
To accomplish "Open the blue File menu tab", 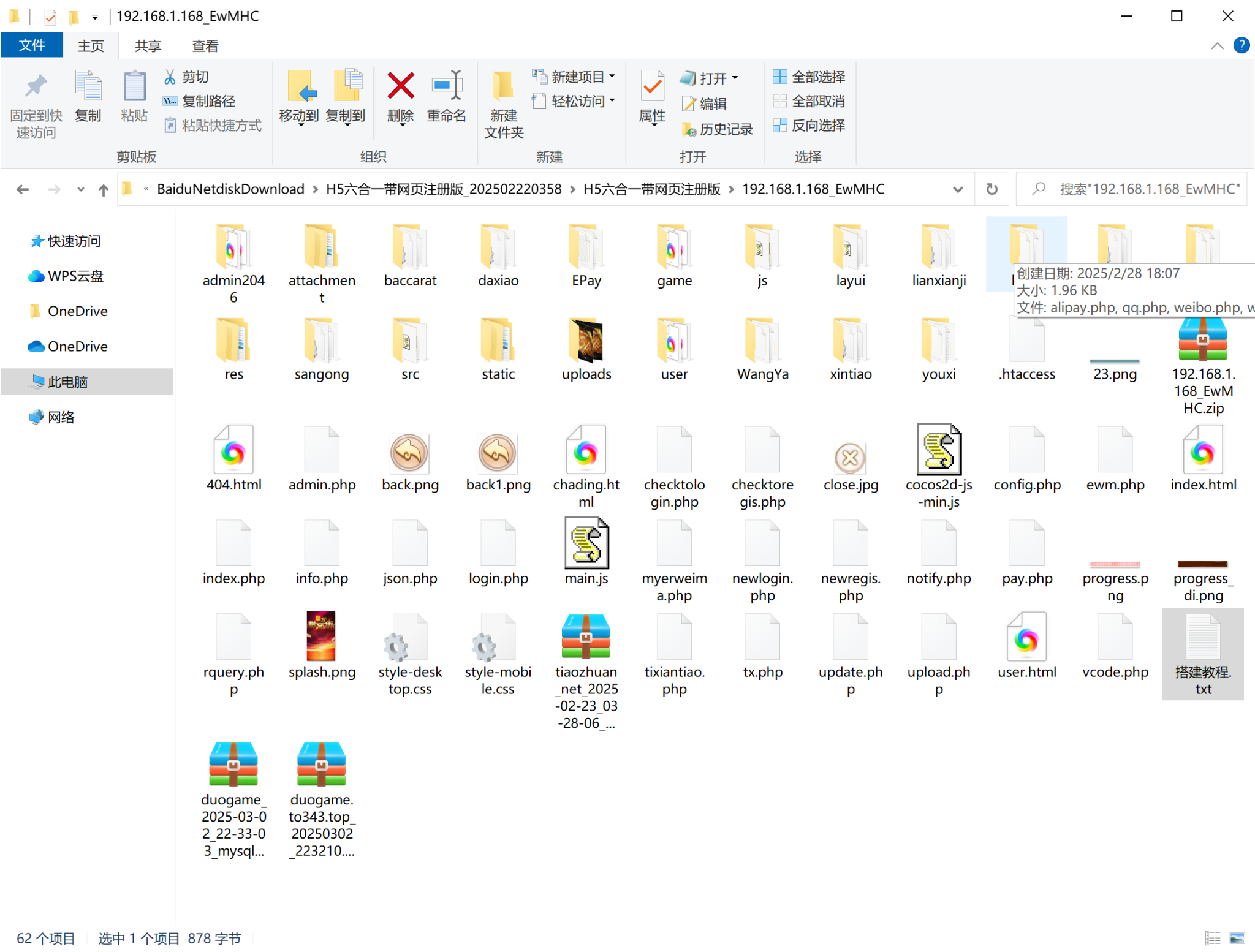I will [32, 46].
